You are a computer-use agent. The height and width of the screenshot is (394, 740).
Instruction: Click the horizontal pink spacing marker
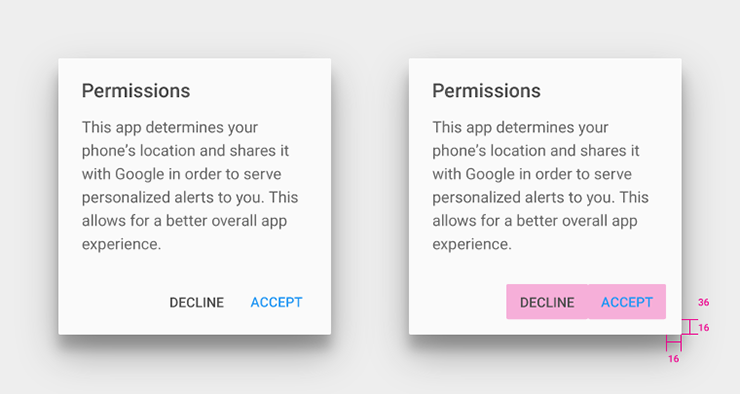(674, 343)
